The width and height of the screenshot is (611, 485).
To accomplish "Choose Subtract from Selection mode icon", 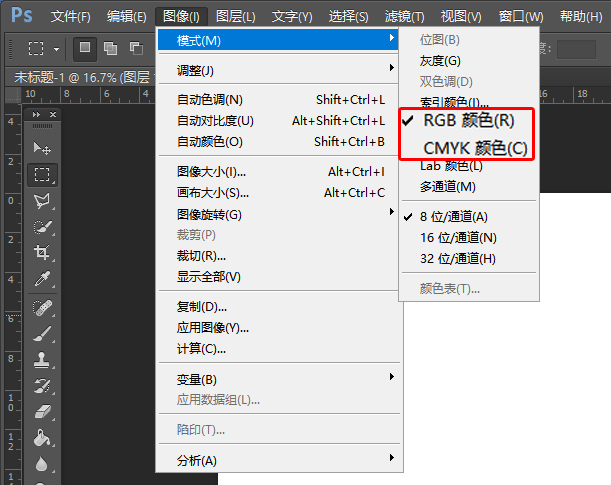I will coord(136,49).
